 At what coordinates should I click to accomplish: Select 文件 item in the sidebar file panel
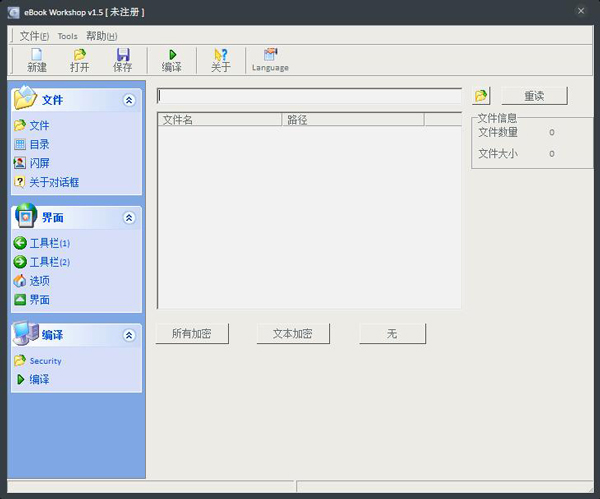[x=32, y=125]
